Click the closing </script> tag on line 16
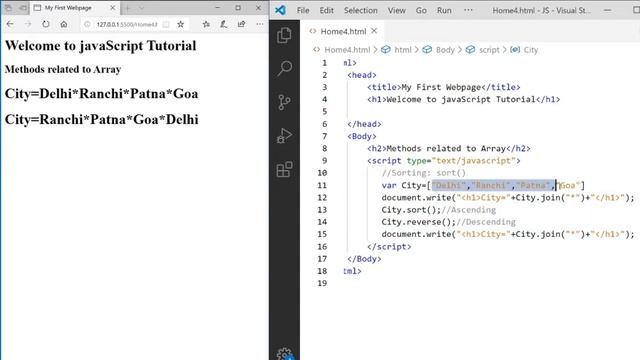 389,247
